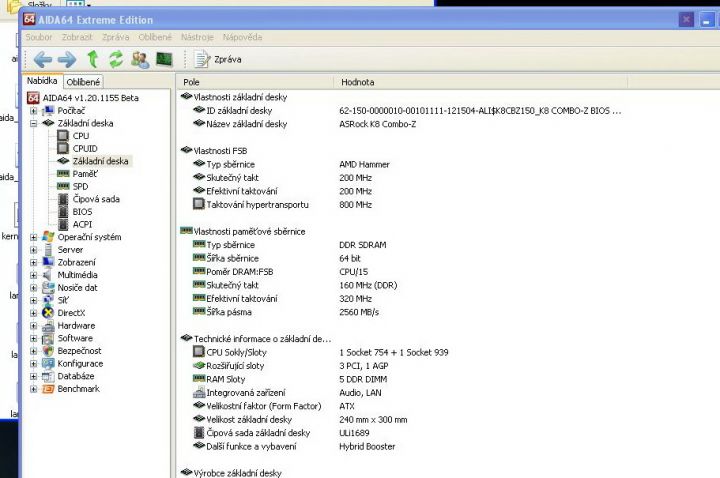Click the Software tree icon
The image size is (720, 478).
coord(48,338)
